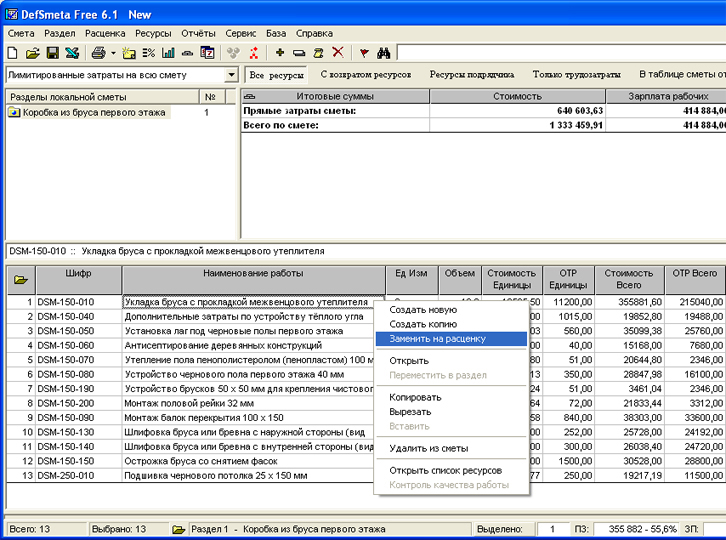
Task: Open the Расценка menu
Action: tap(105, 33)
